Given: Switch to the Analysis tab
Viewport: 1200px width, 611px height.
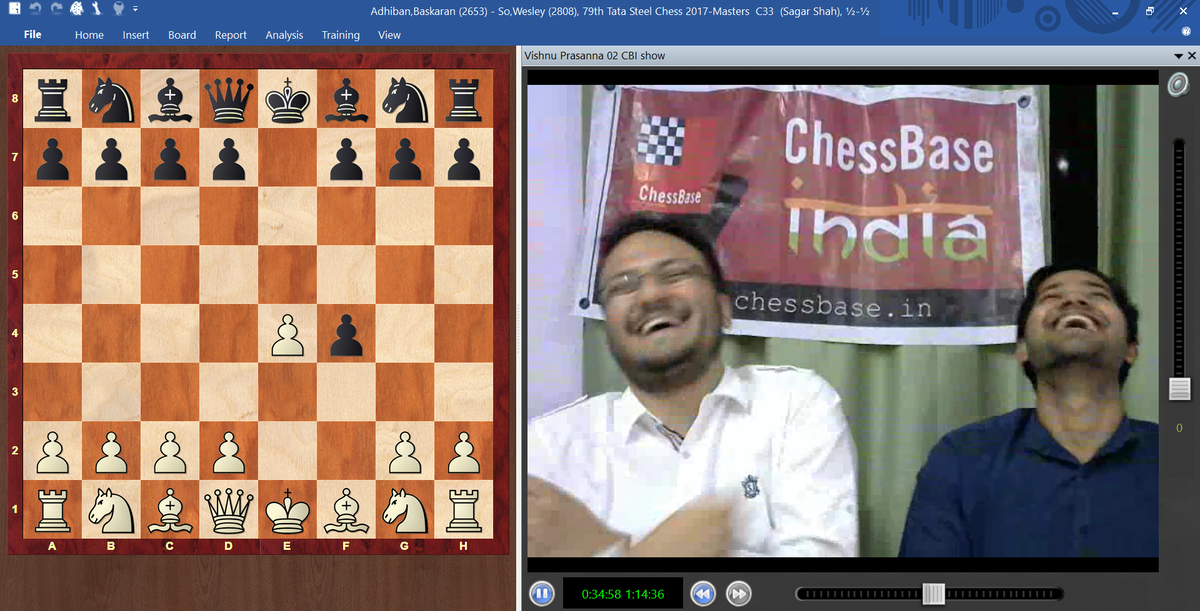Looking at the screenshot, I should (x=284, y=35).
